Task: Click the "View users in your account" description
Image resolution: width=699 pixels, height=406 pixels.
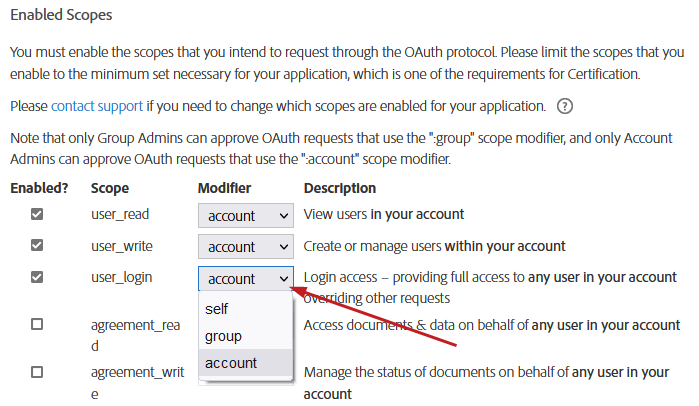Action: pyautogui.click(x=384, y=215)
